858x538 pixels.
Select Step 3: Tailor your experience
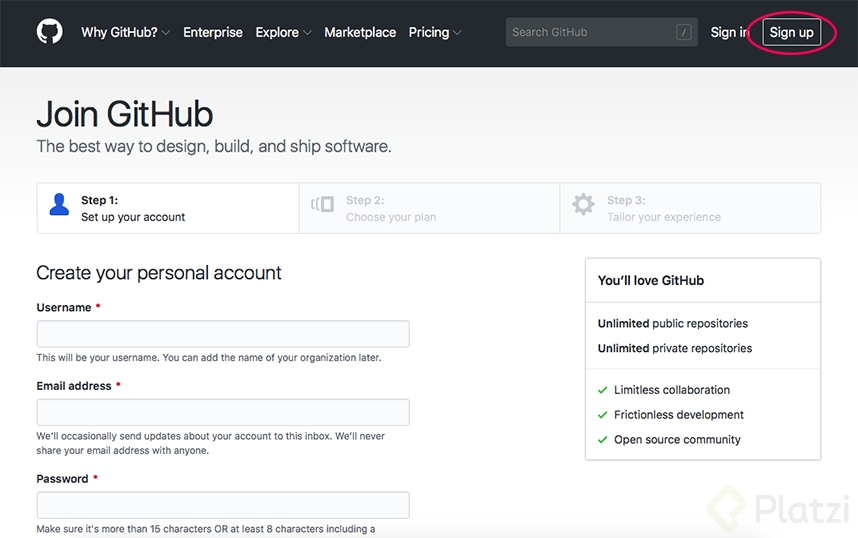[x=690, y=208]
